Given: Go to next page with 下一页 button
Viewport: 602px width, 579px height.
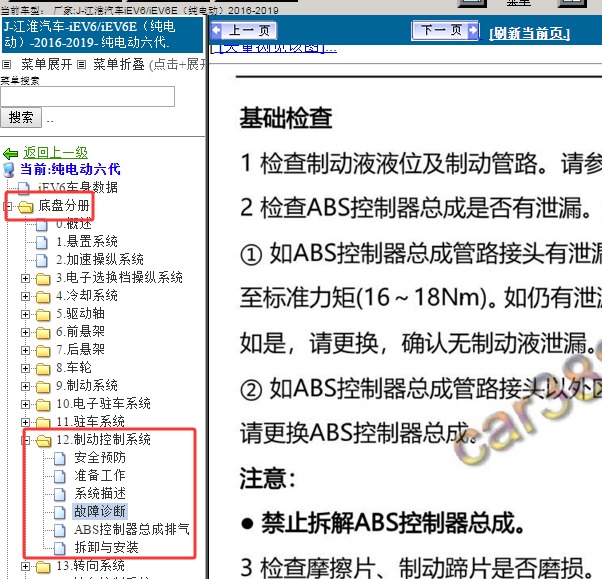Looking at the screenshot, I should pyautogui.click(x=445, y=30).
